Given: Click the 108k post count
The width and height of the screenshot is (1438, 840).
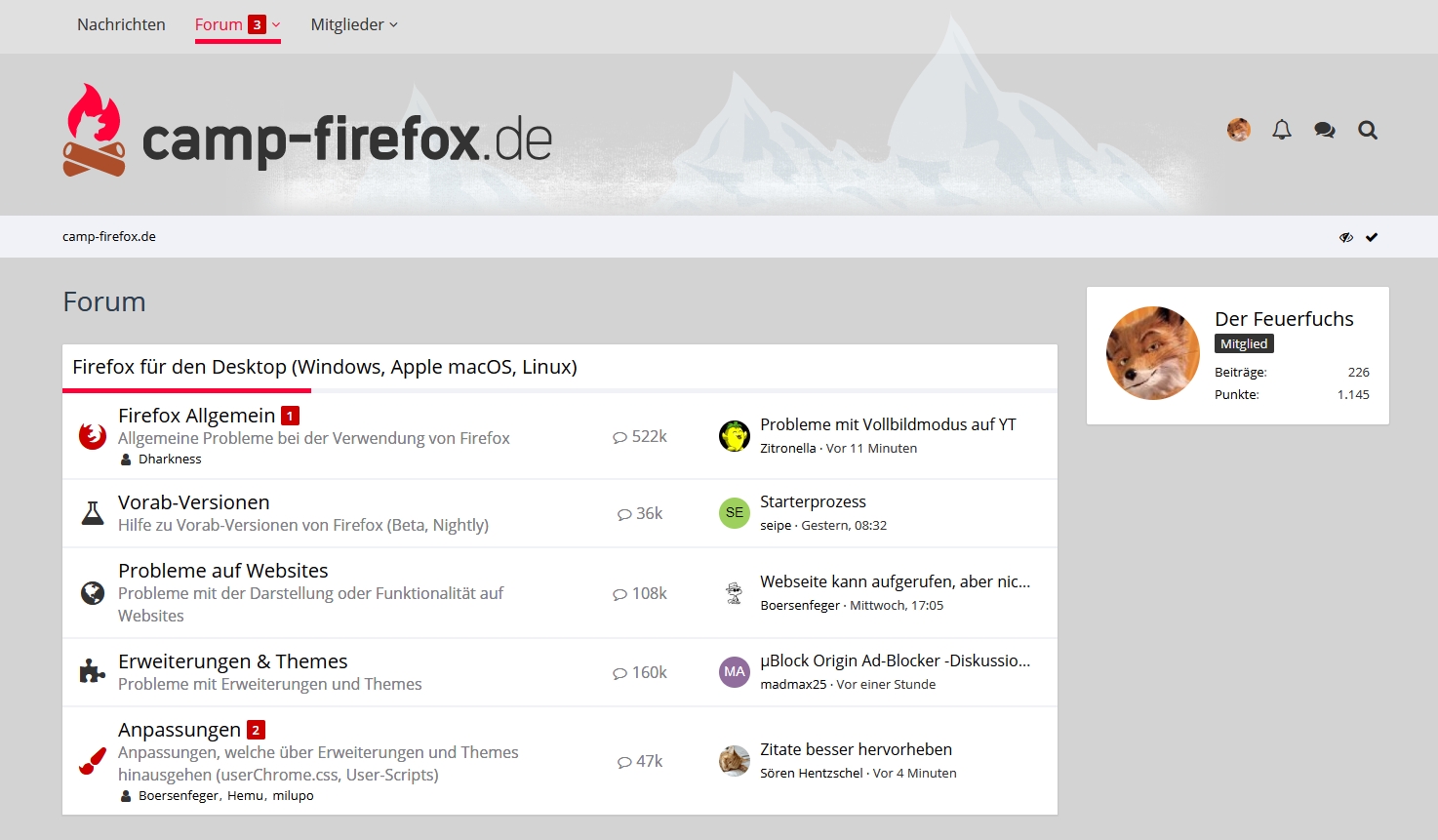Looking at the screenshot, I should pyautogui.click(x=640, y=593).
